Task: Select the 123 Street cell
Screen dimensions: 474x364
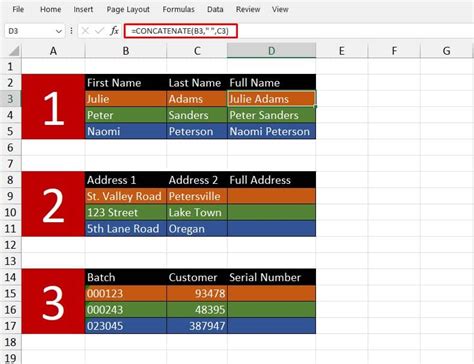Action: 126,212
